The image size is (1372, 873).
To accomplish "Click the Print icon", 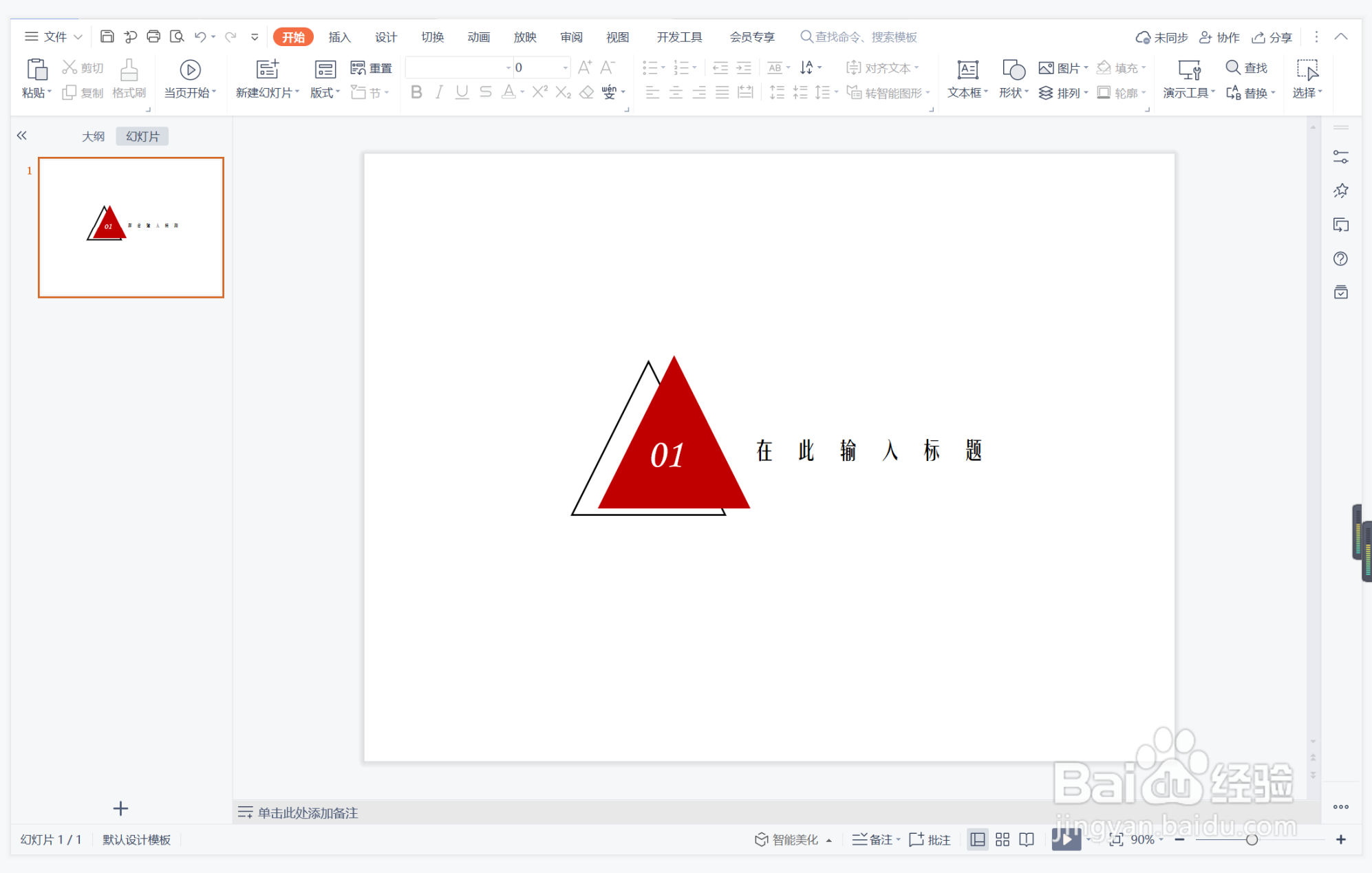I will (x=153, y=36).
